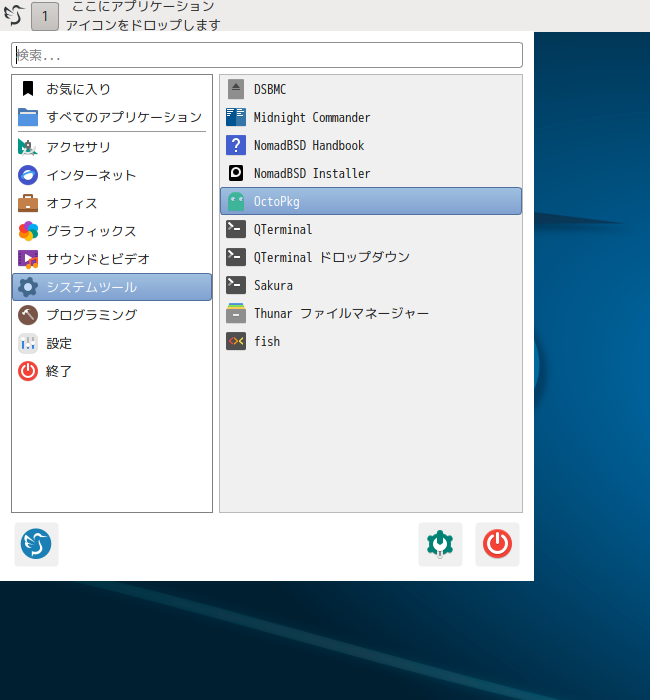The image size is (650, 700).
Task: Click the QTerminal ドロップダウン terminal icon
Action: tap(236, 257)
